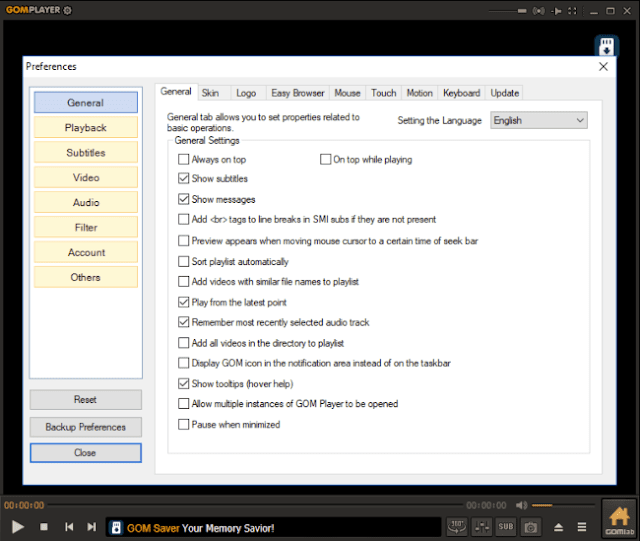Viewport: 640px width, 541px height.
Task: Adjust the transparency slider in title bar
Action: click(507, 11)
